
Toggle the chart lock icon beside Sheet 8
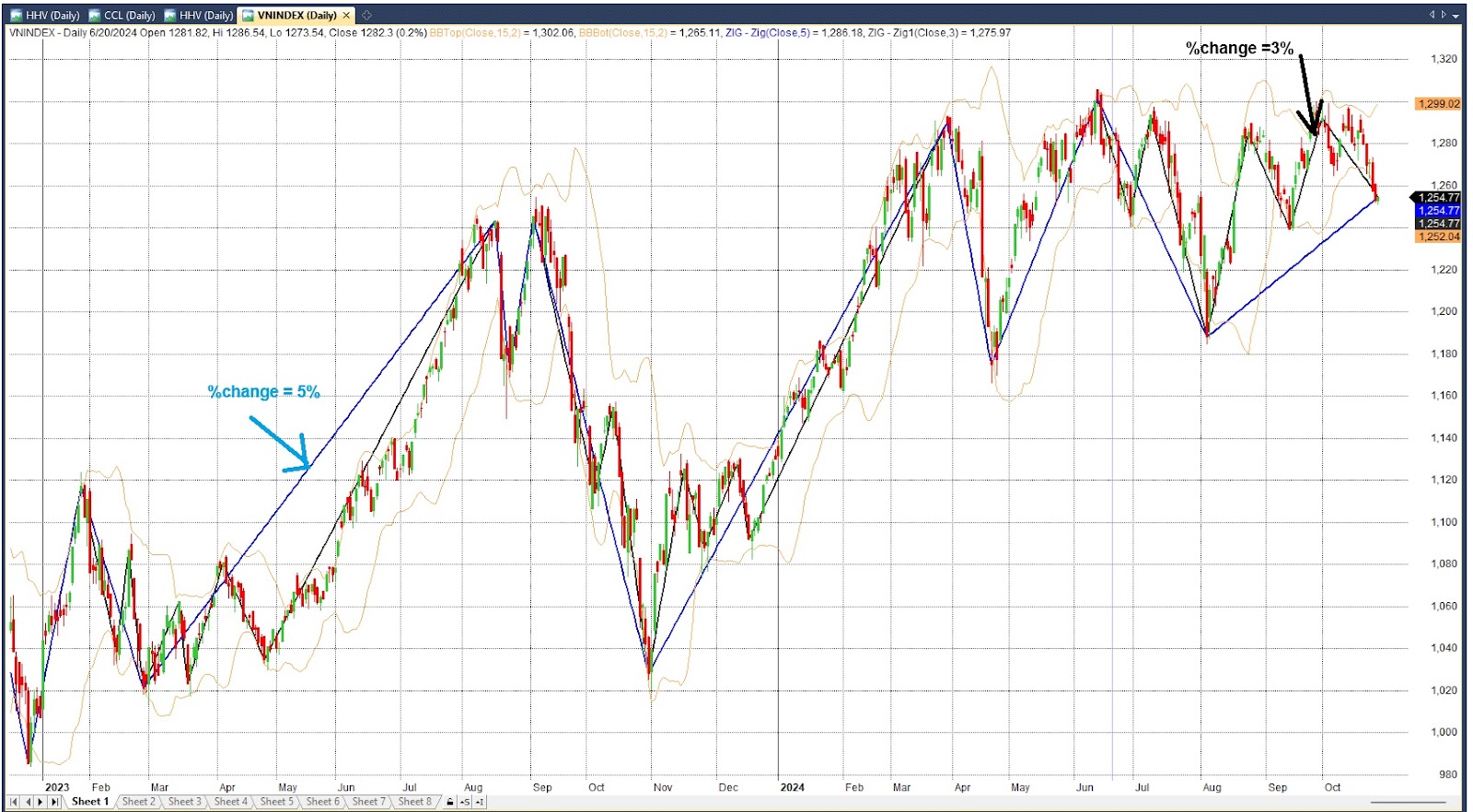pos(449,802)
